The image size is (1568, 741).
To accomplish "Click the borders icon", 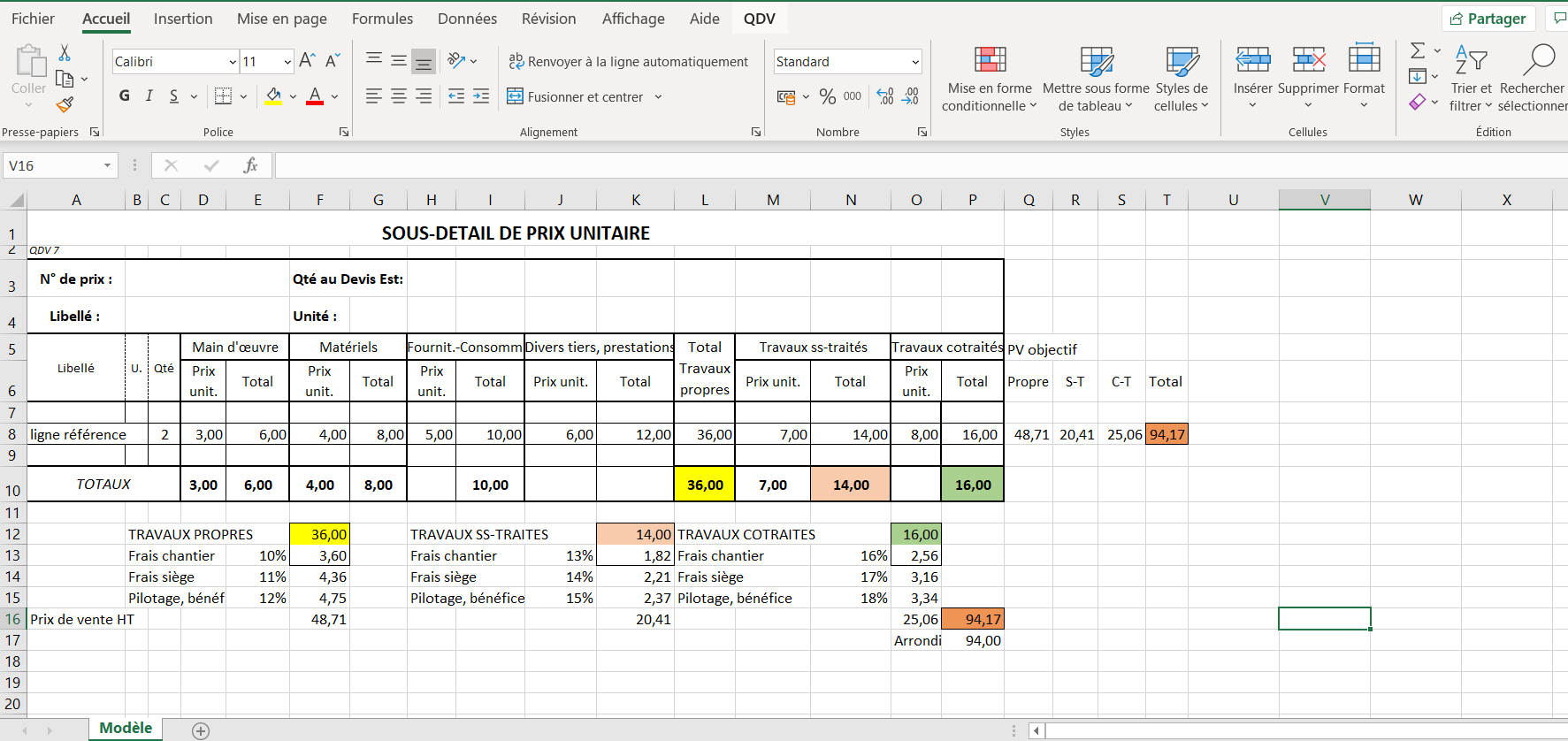I will (223, 95).
